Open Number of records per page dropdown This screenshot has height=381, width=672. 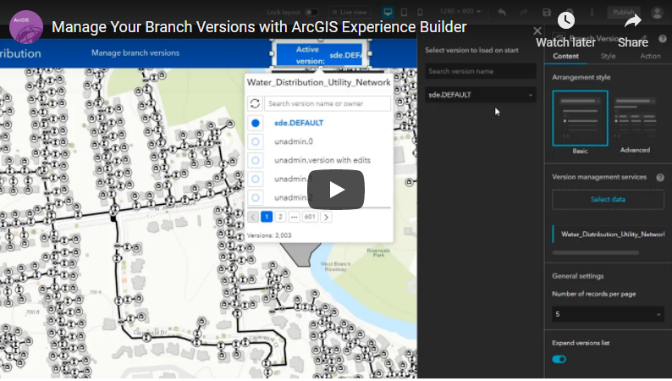pos(608,314)
